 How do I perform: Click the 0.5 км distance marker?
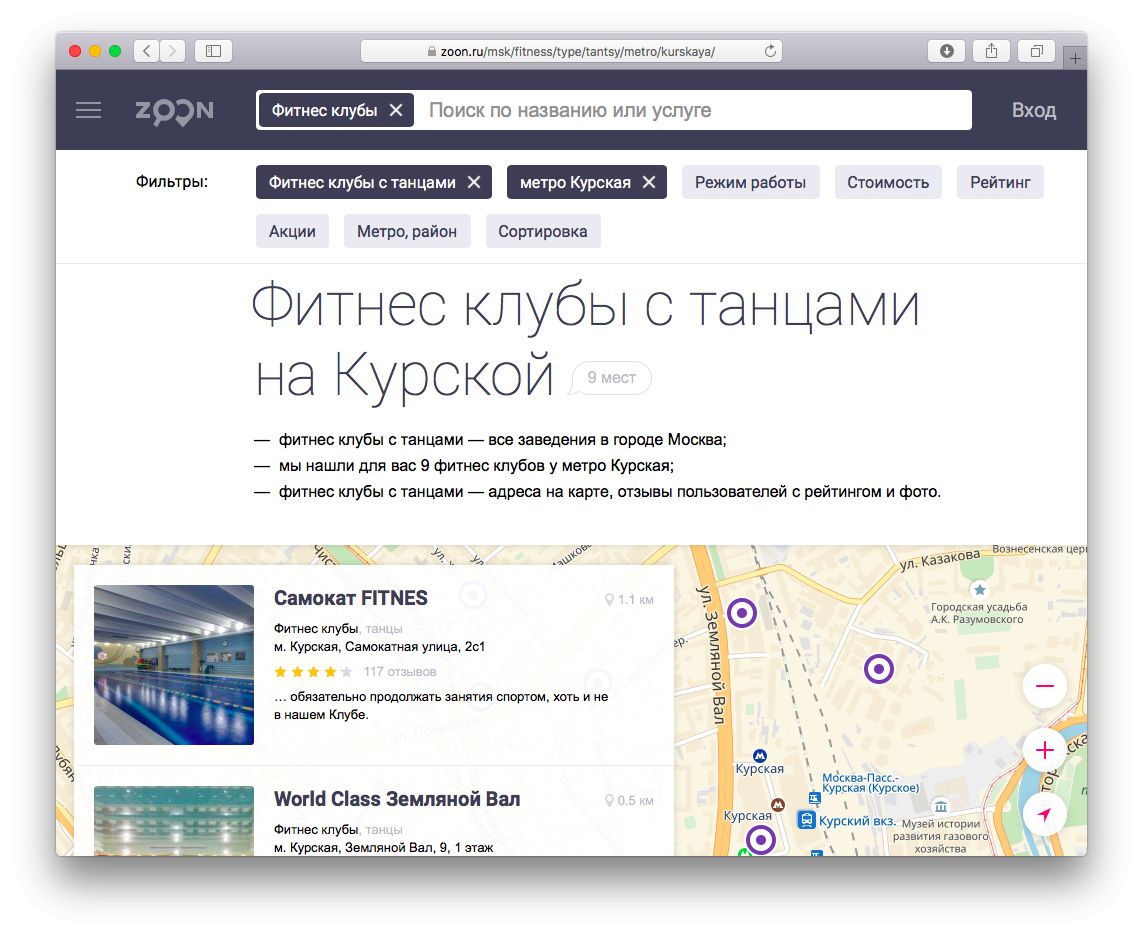[629, 800]
